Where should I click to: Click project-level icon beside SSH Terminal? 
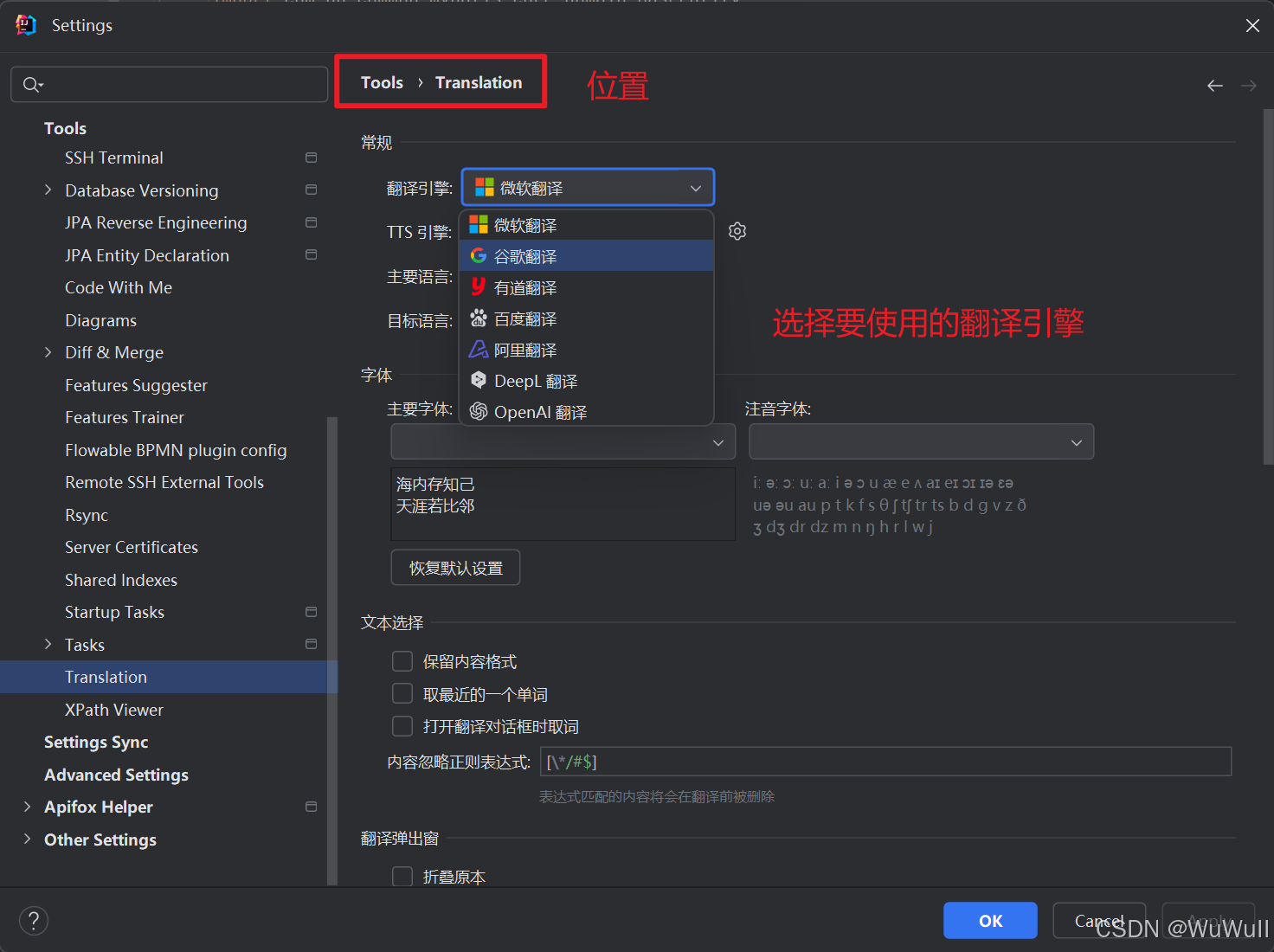coord(311,158)
